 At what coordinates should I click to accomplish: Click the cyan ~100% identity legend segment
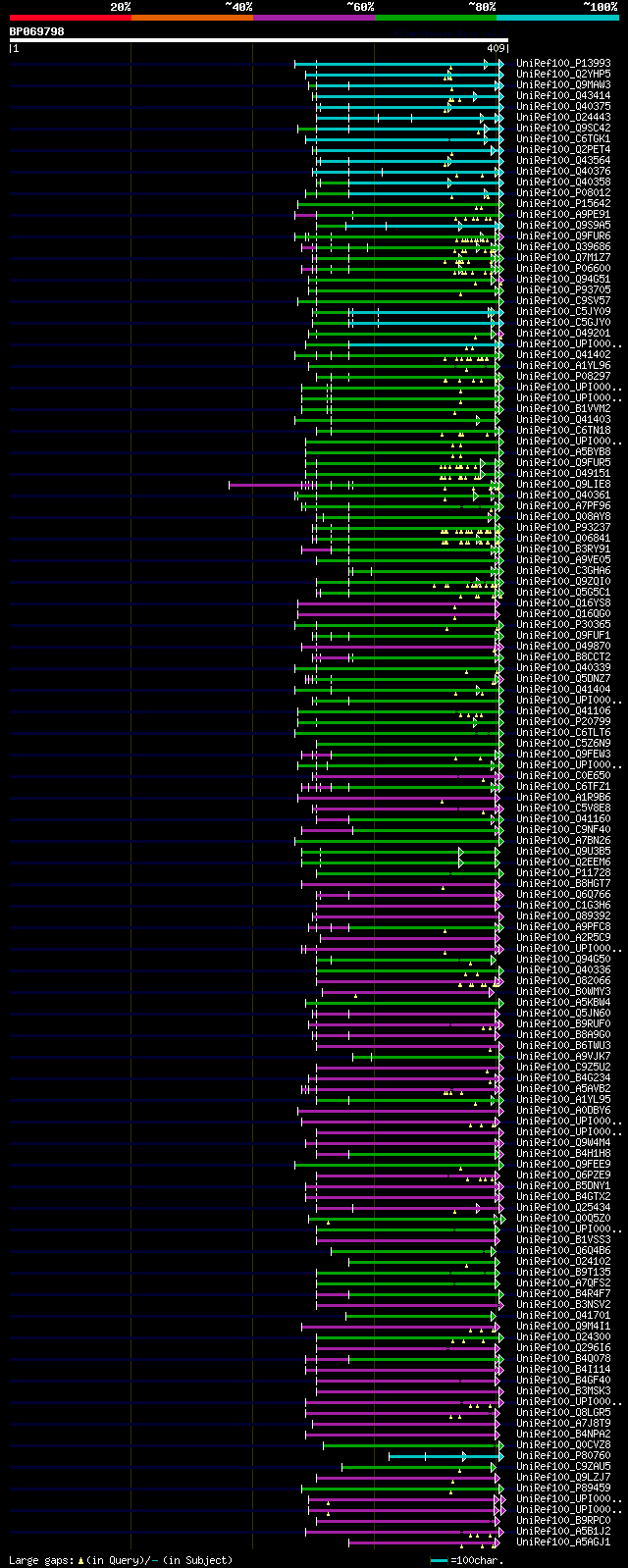557,18
